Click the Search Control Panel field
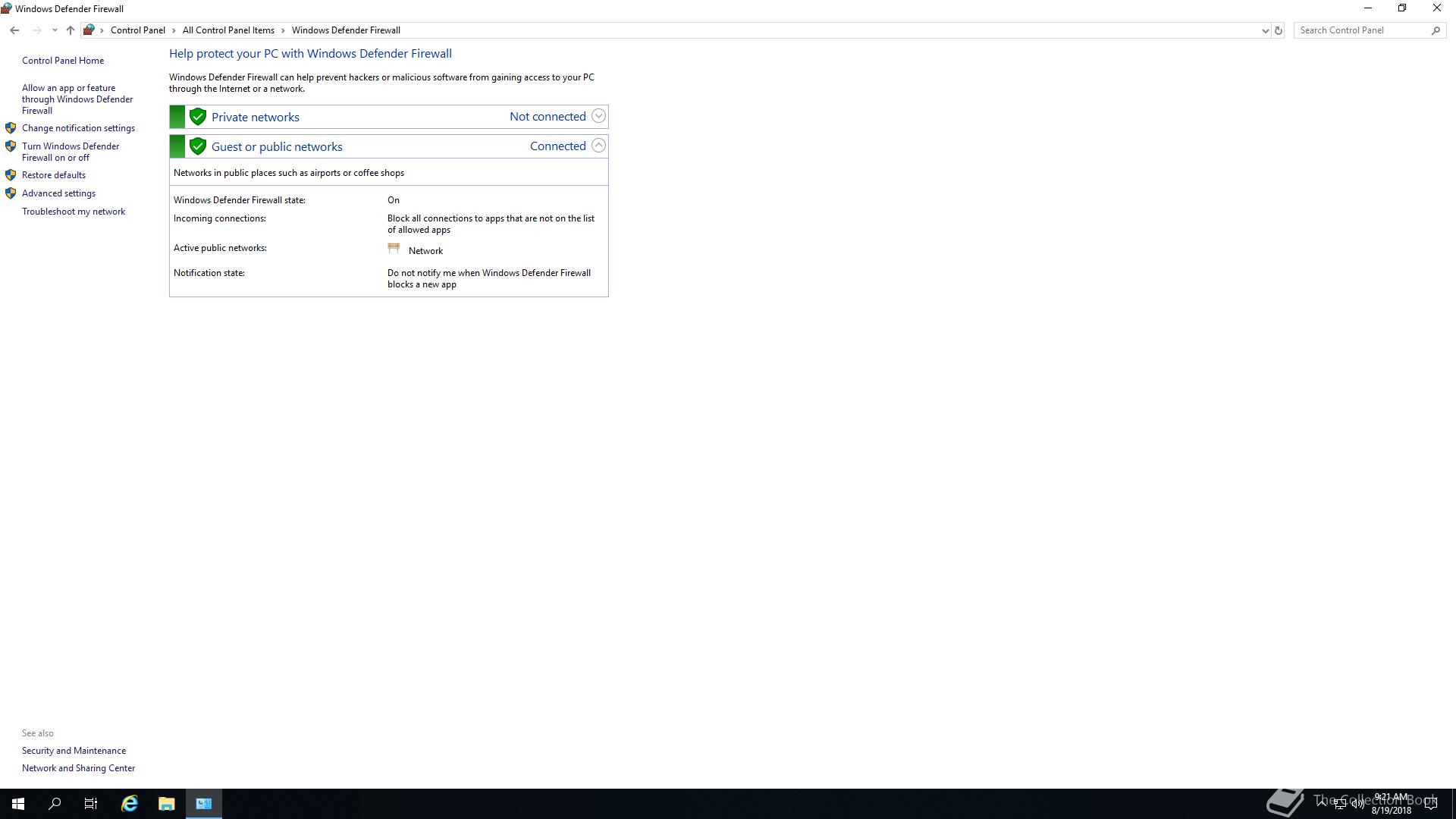This screenshot has height=819, width=1456. (x=1362, y=30)
